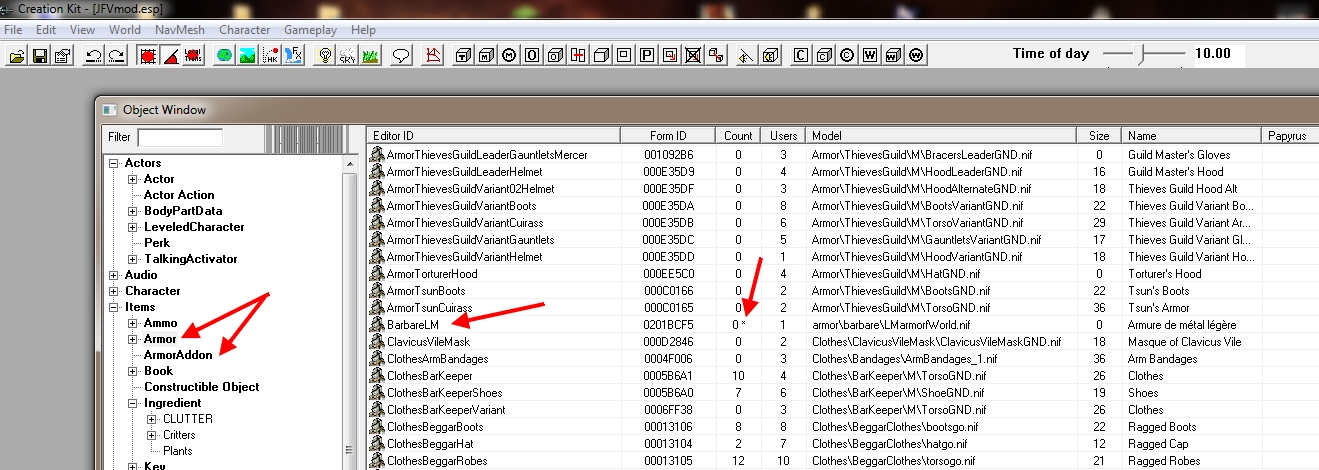This screenshot has width=1319, height=470.
Task: Click the Fx toolbar icon
Action: [293, 56]
